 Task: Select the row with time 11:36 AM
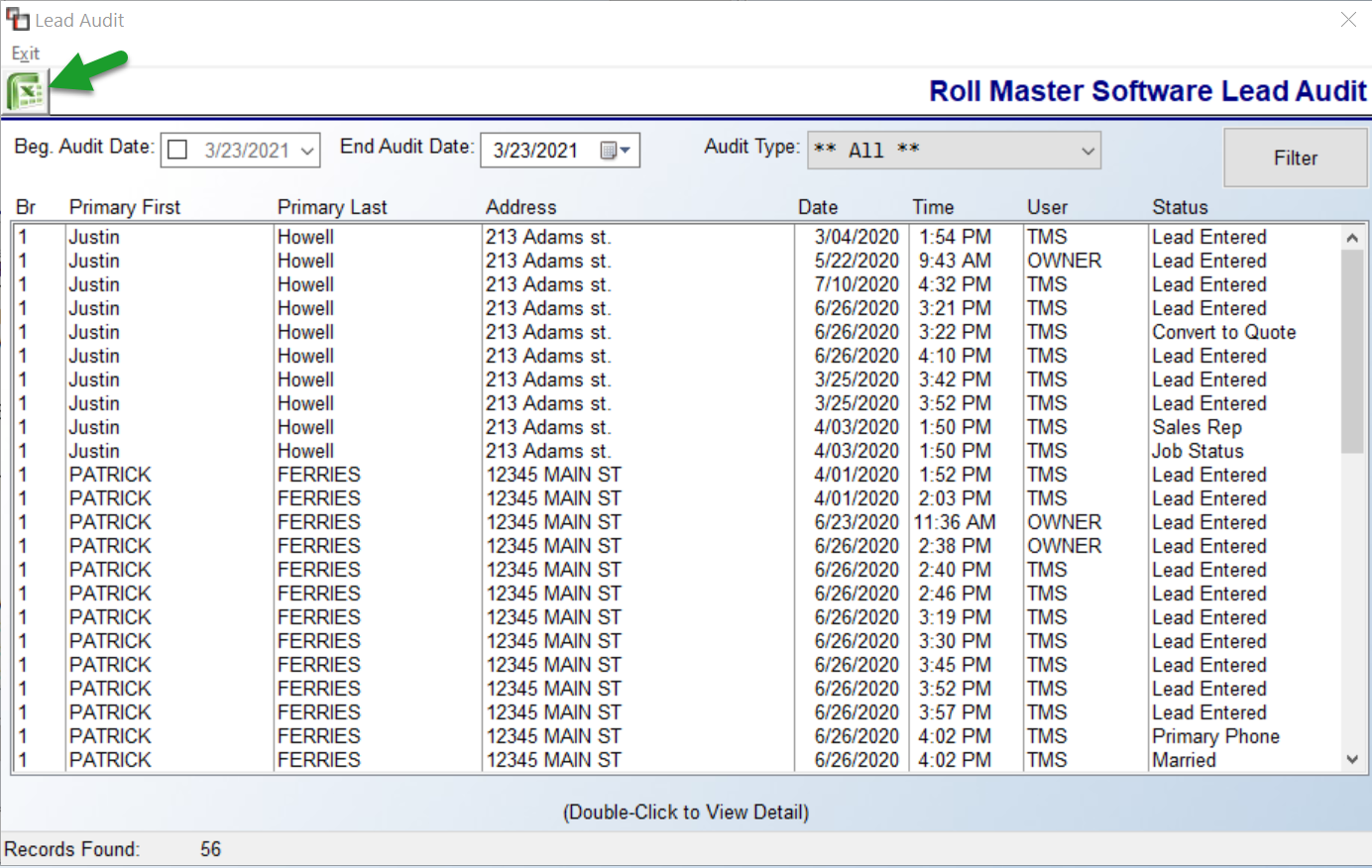[x=676, y=522]
